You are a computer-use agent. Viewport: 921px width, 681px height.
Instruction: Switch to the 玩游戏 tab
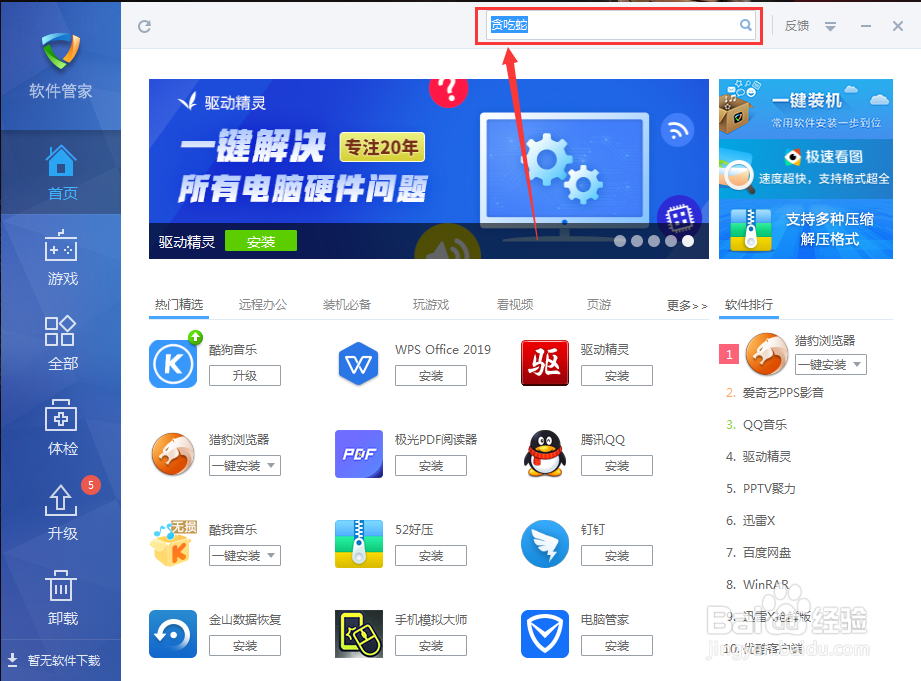click(x=431, y=304)
